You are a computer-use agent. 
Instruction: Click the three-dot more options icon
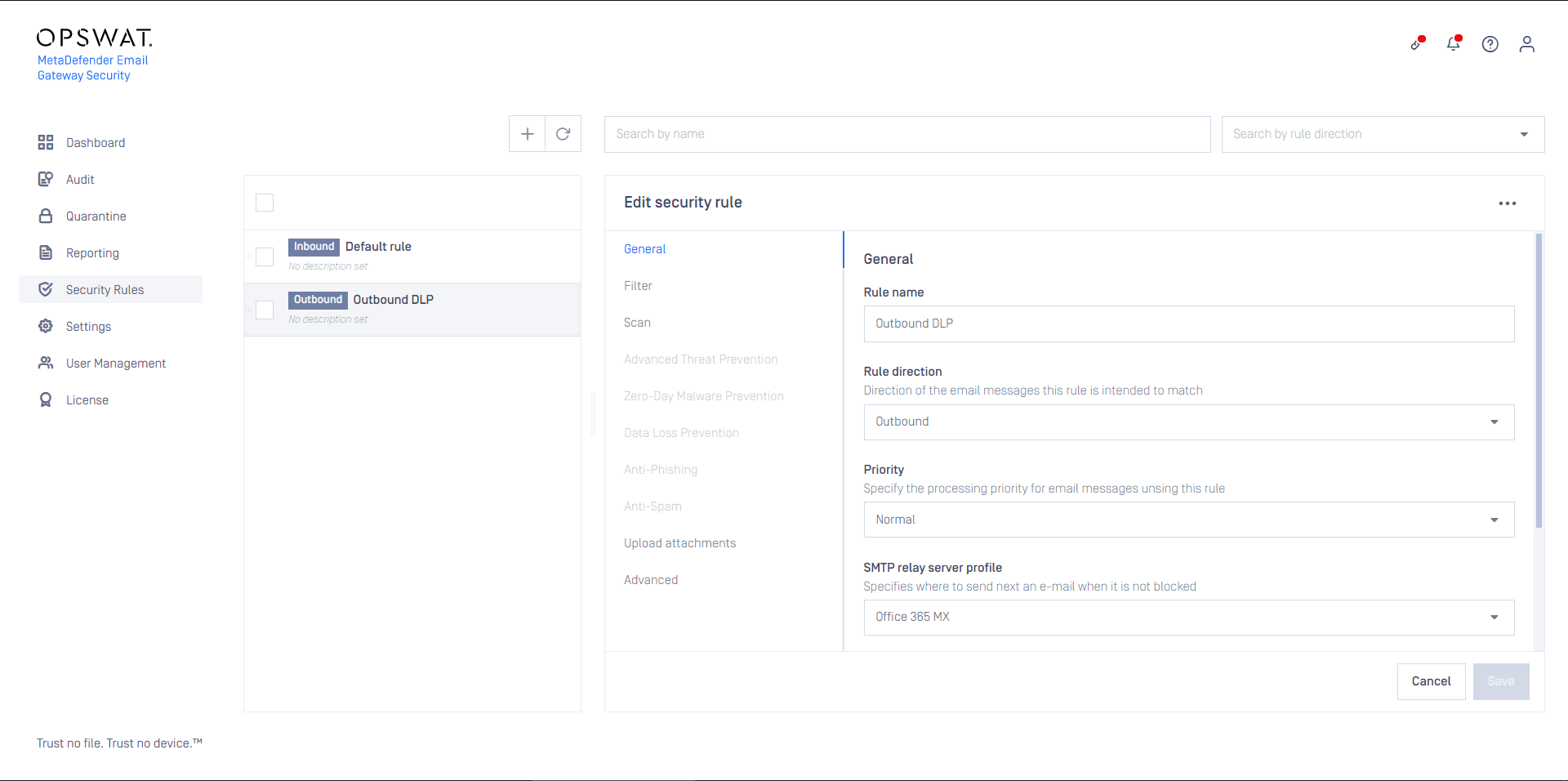point(1507,203)
